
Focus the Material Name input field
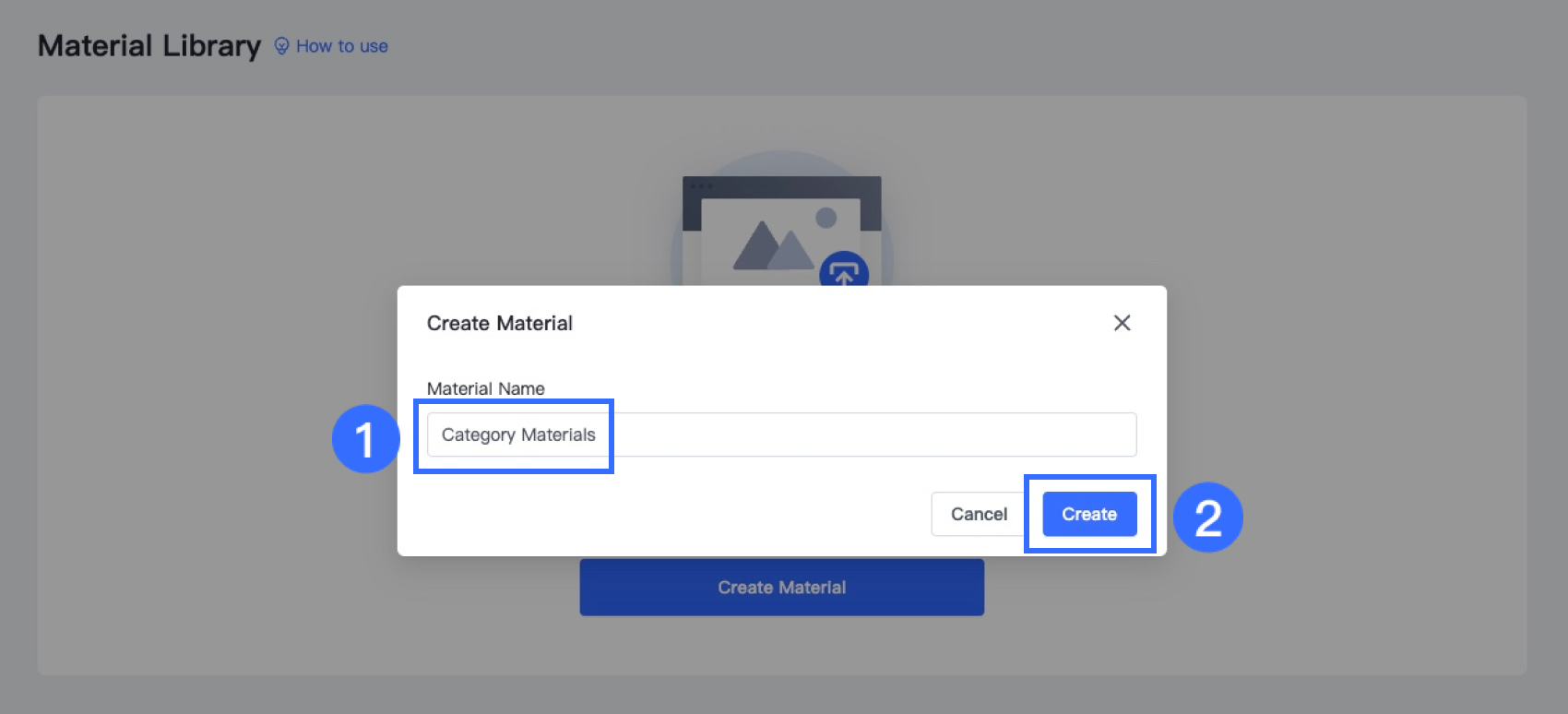point(781,434)
